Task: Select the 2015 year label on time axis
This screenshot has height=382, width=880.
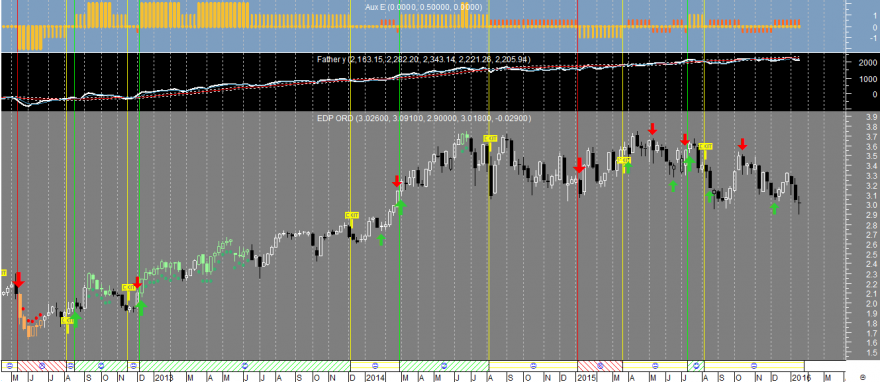Action: tap(586, 378)
